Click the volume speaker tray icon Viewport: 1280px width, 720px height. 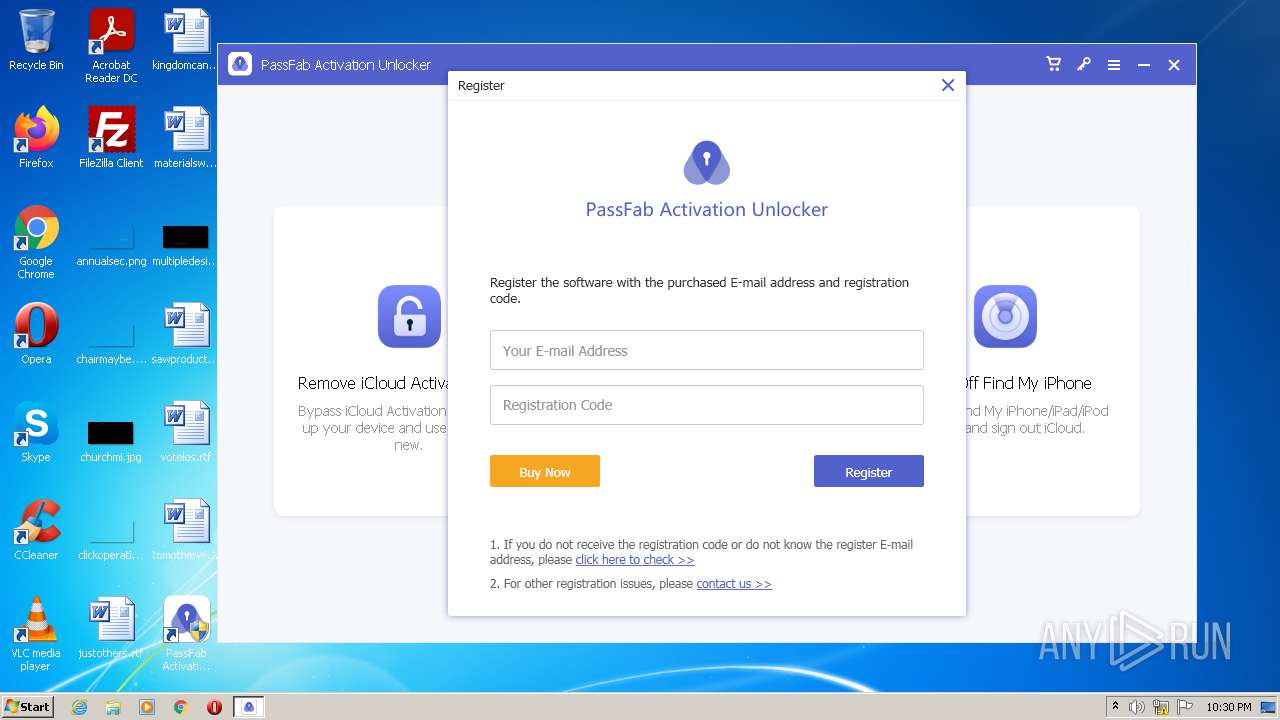point(1137,707)
